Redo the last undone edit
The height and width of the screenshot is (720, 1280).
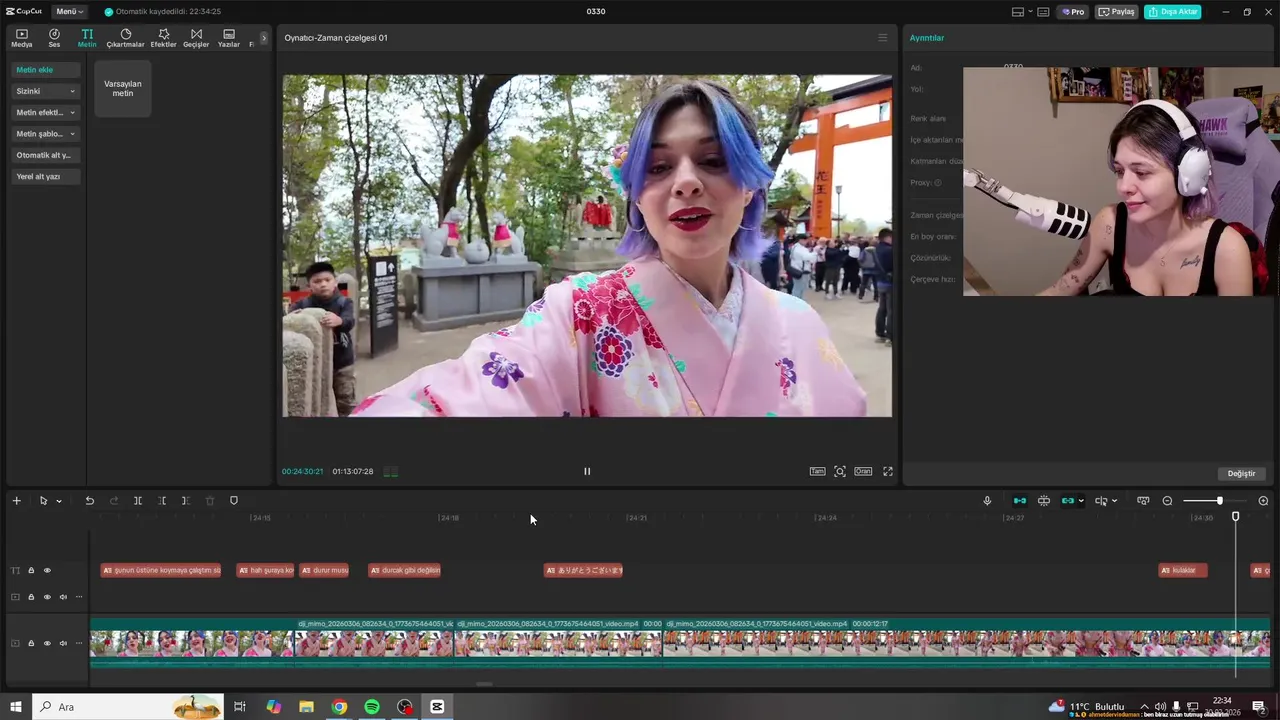tap(114, 501)
